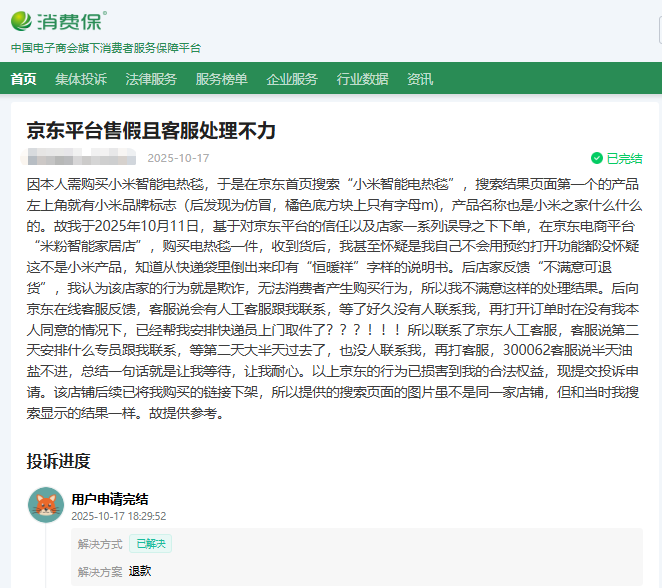Open the 企业服务 navigation item
The image size is (662, 588).
292,80
